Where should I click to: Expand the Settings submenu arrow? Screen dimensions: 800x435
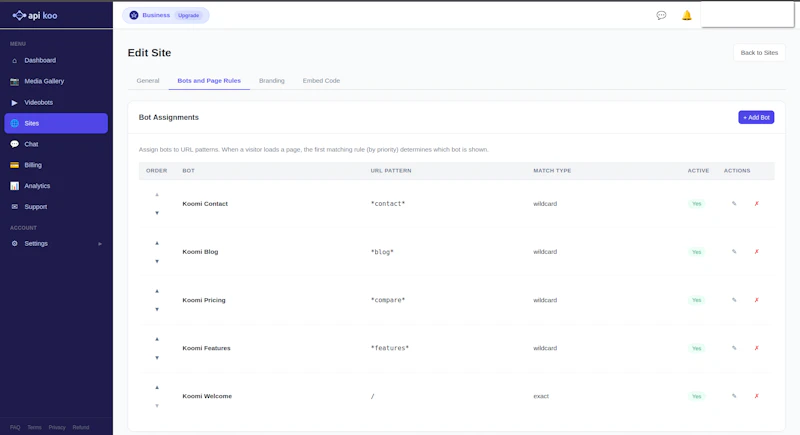[x=100, y=244]
